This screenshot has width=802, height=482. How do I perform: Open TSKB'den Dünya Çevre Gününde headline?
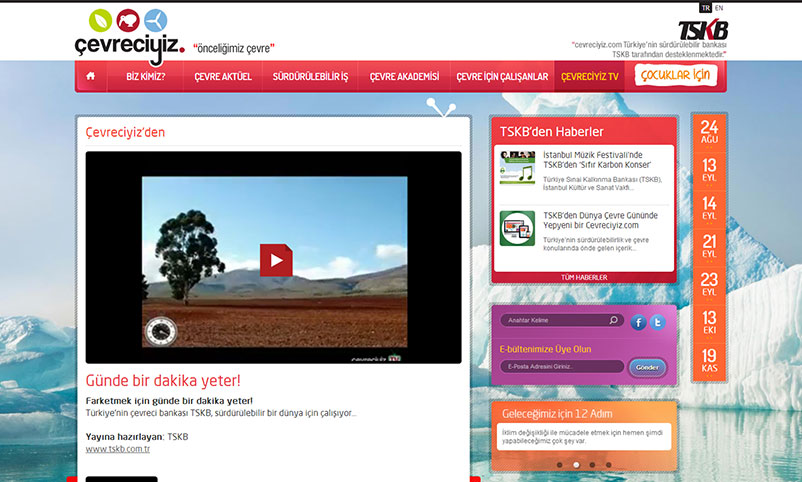tap(600, 220)
